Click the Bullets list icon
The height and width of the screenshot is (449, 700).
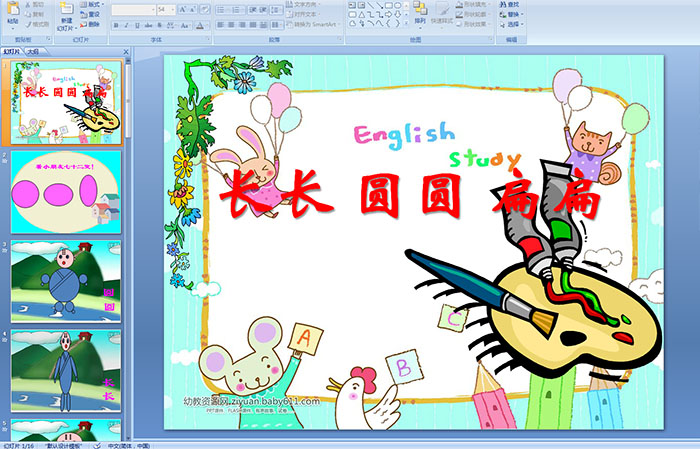tap(223, 10)
